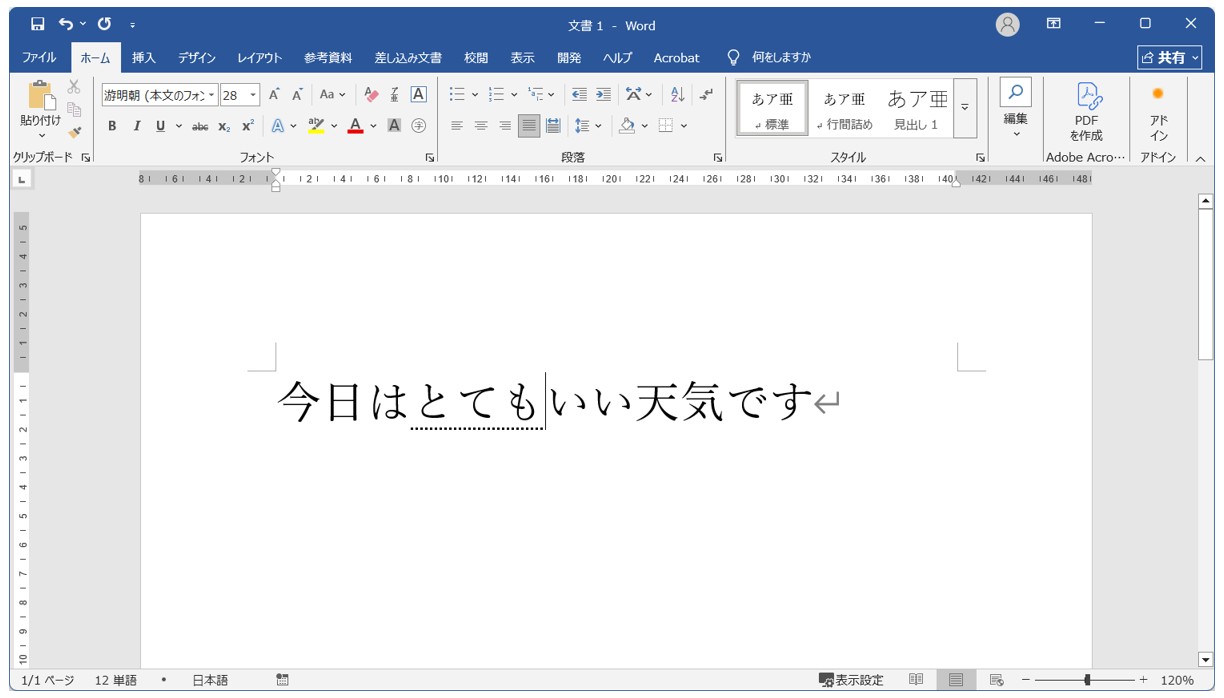Image resolution: width=1224 pixels, height=698 pixels.
Task: Switch to the デザイン tab
Action: (x=197, y=58)
